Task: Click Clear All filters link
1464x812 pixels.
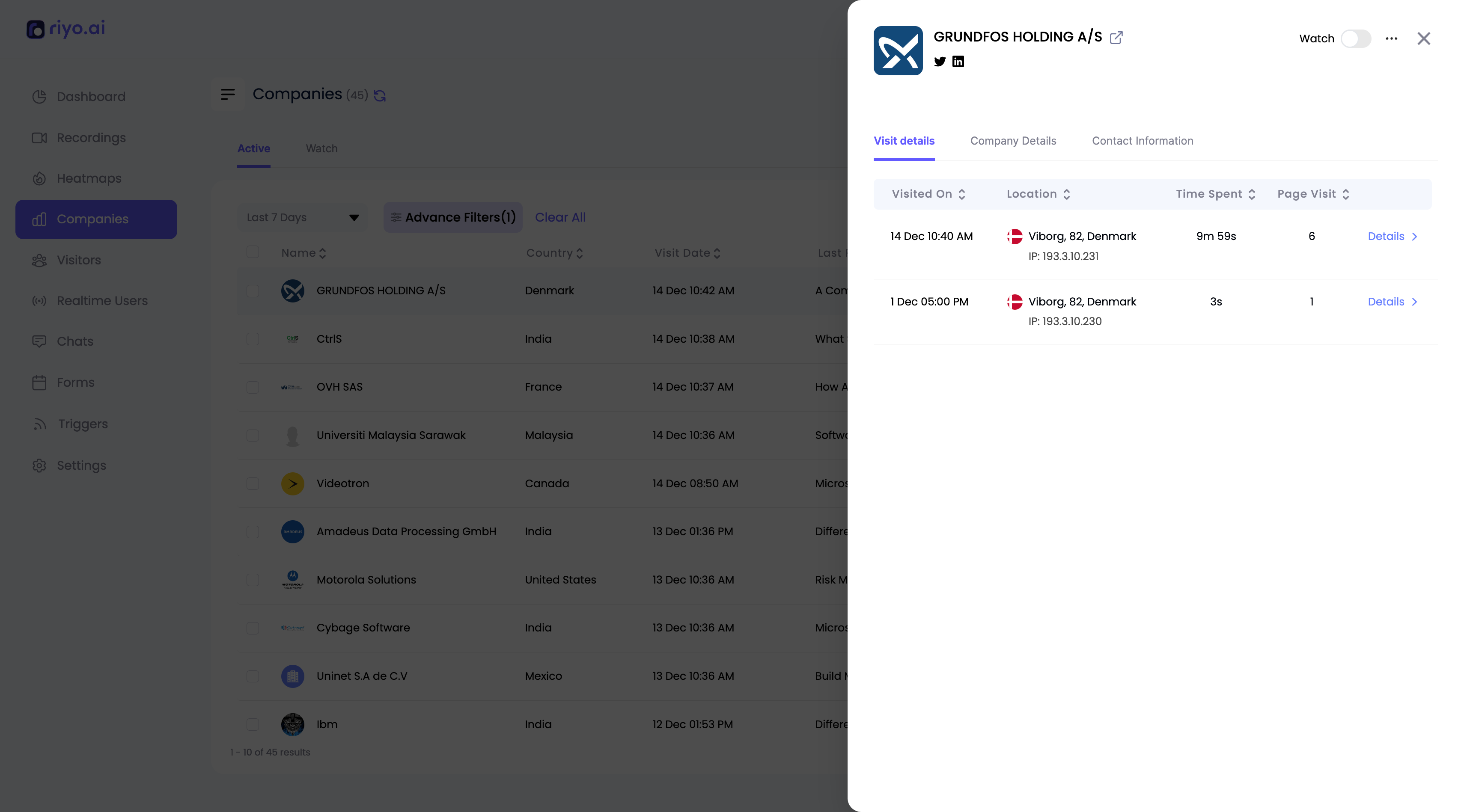Action: 560,217
